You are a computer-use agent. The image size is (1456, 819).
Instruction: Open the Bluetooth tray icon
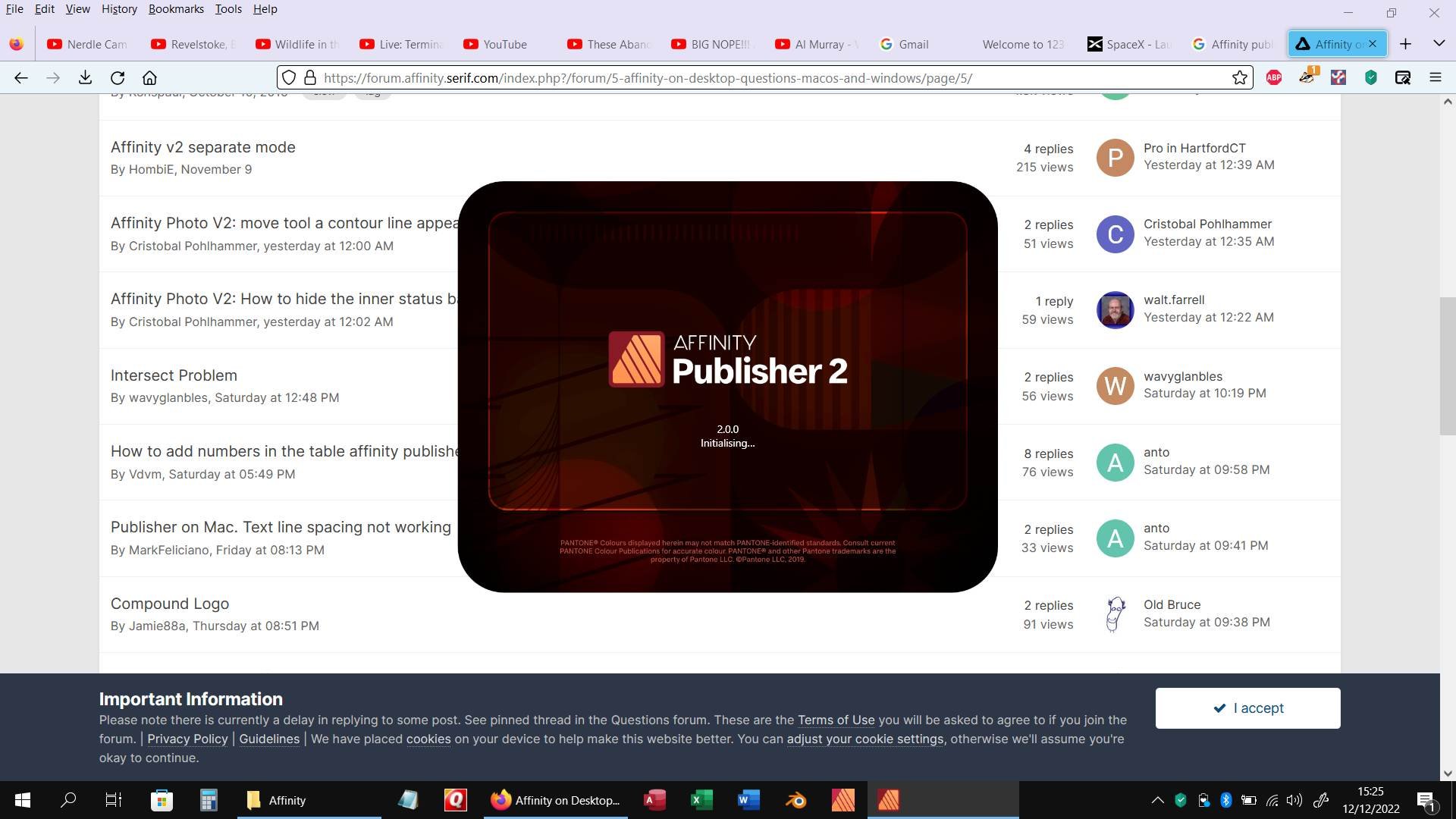tap(1226, 800)
